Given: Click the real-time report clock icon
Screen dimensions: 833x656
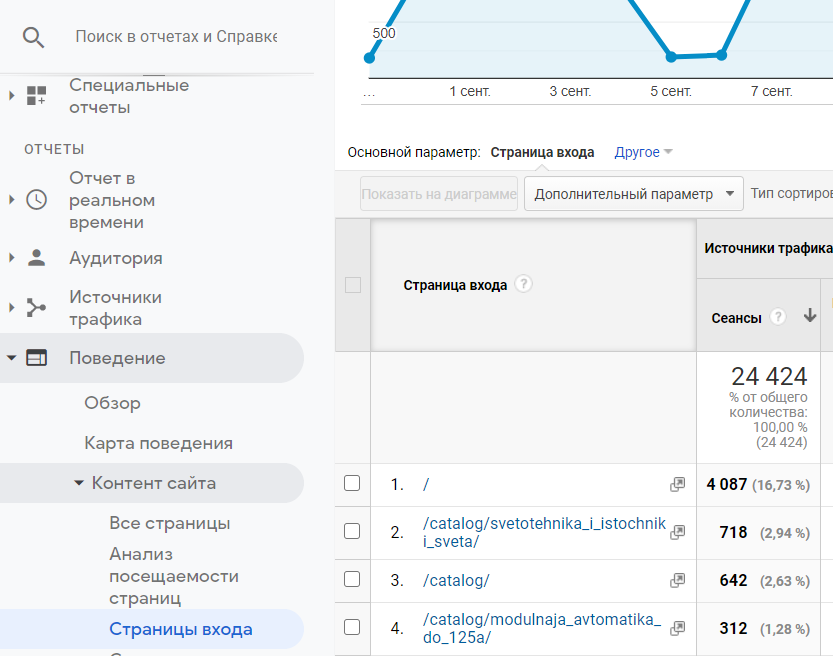Looking at the screenshot, I should pos(37,199).
